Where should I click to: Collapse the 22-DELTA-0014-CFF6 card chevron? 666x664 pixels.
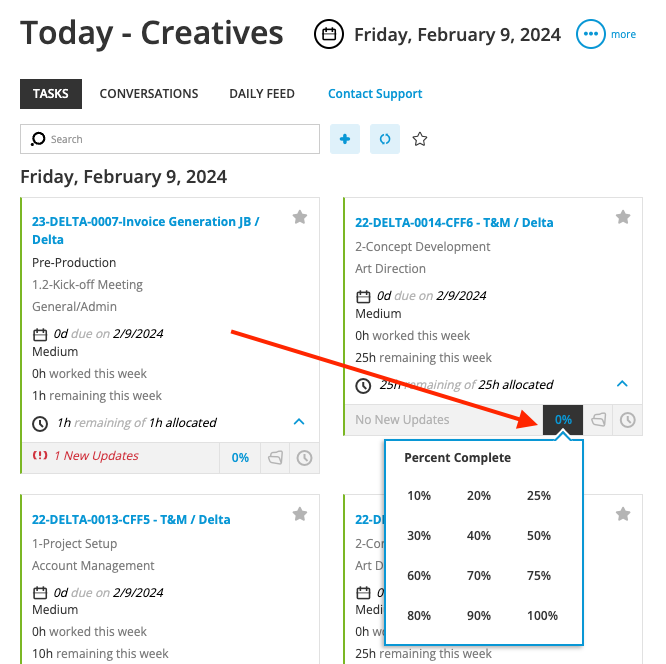point(622,384)
